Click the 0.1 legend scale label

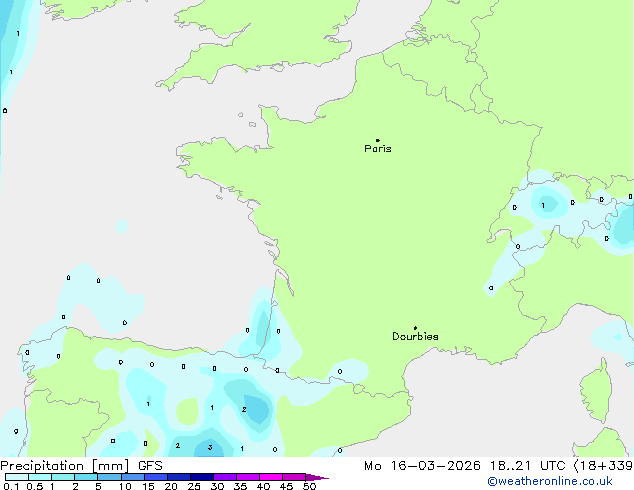pyautogui.click(x=11, y=486)
